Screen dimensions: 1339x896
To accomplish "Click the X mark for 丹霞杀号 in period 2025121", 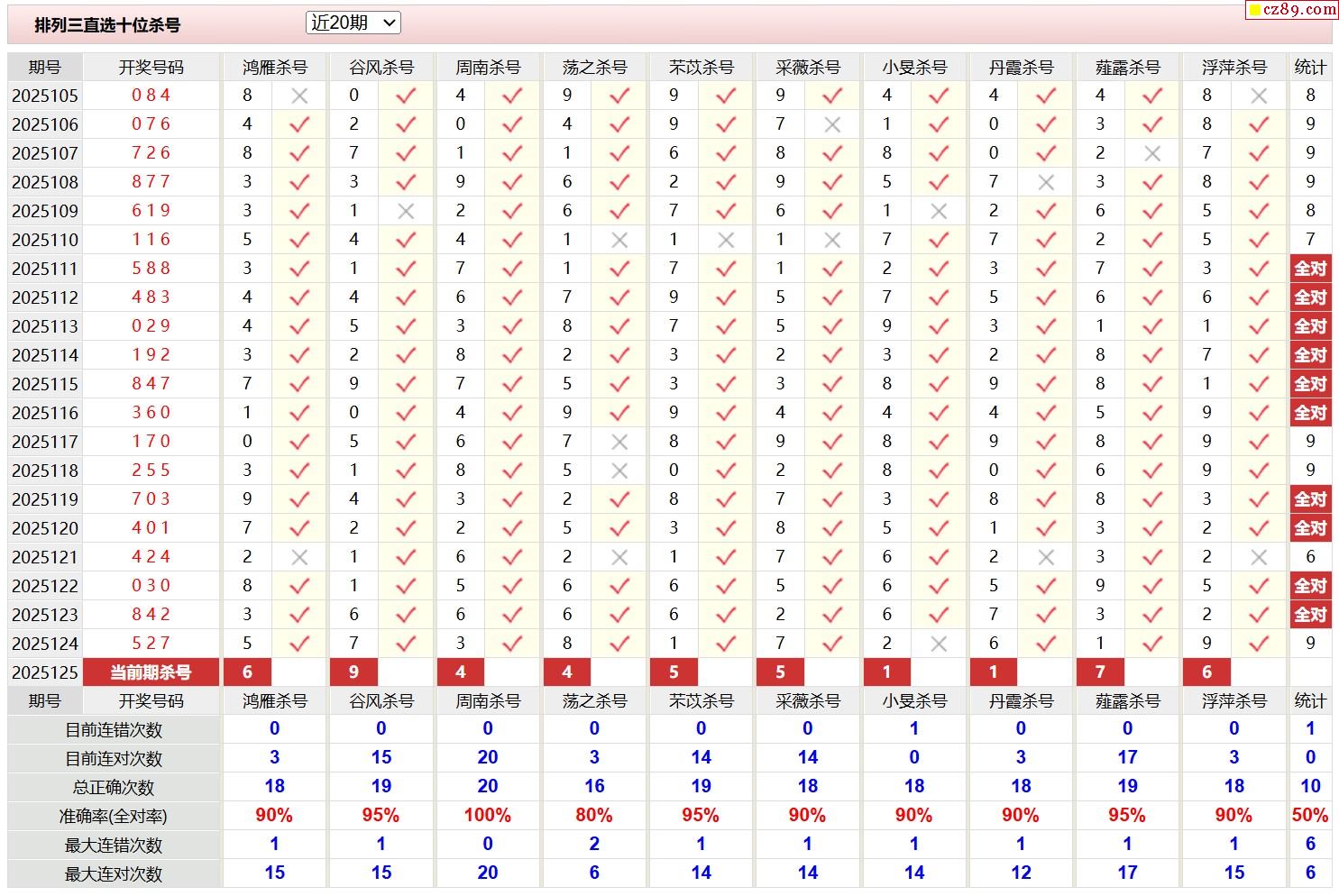I will 1046,557.
